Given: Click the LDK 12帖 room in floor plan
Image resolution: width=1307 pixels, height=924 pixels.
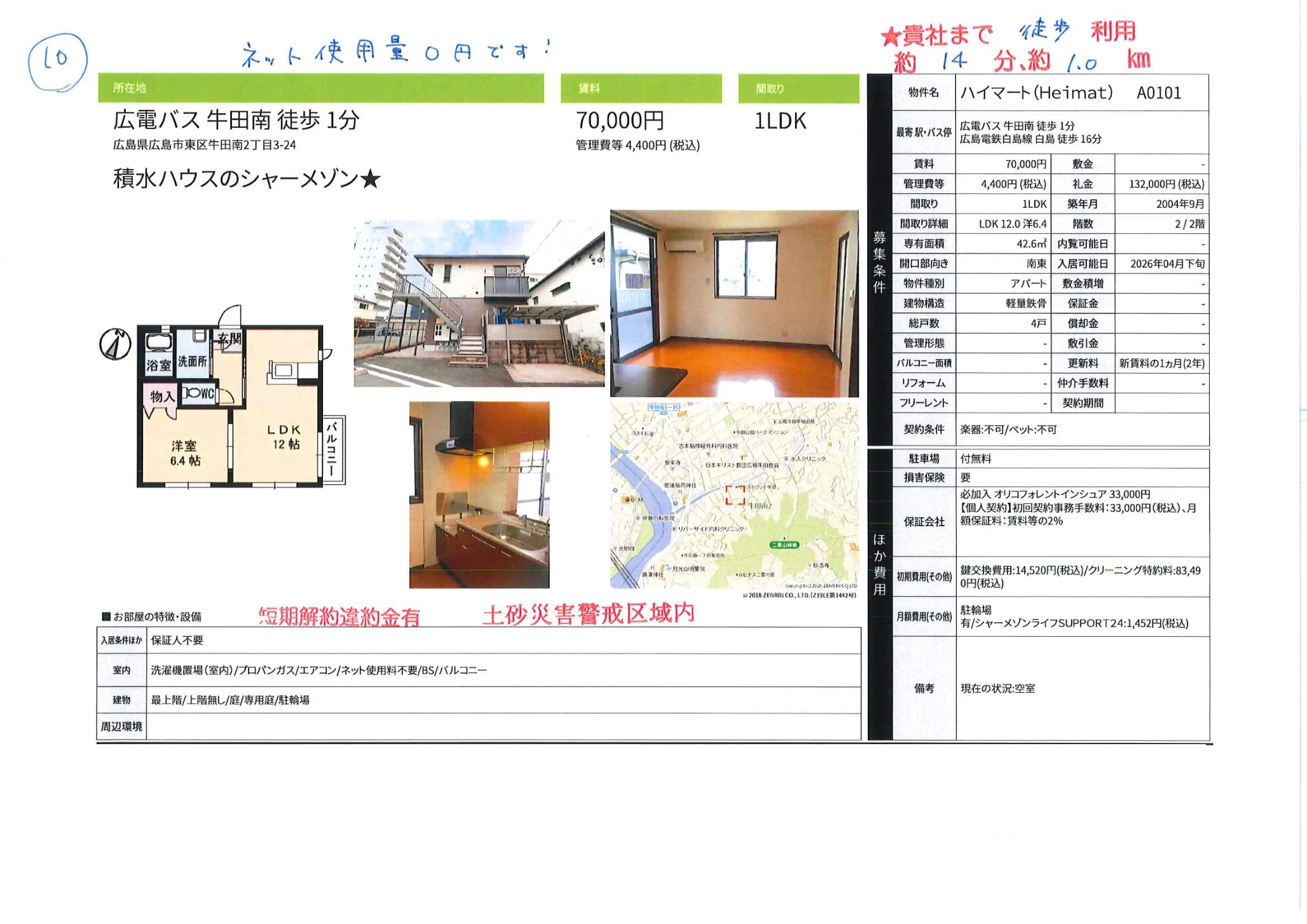Looking at the screenshot, I should click(284, 437).
